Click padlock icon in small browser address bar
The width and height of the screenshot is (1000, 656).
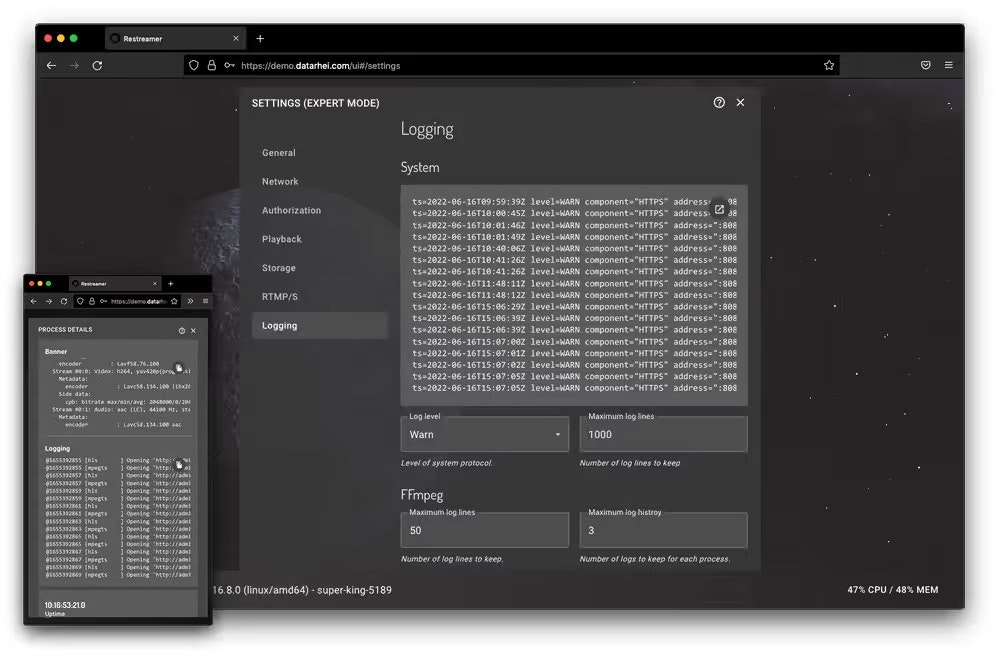[x=92, y=302]
